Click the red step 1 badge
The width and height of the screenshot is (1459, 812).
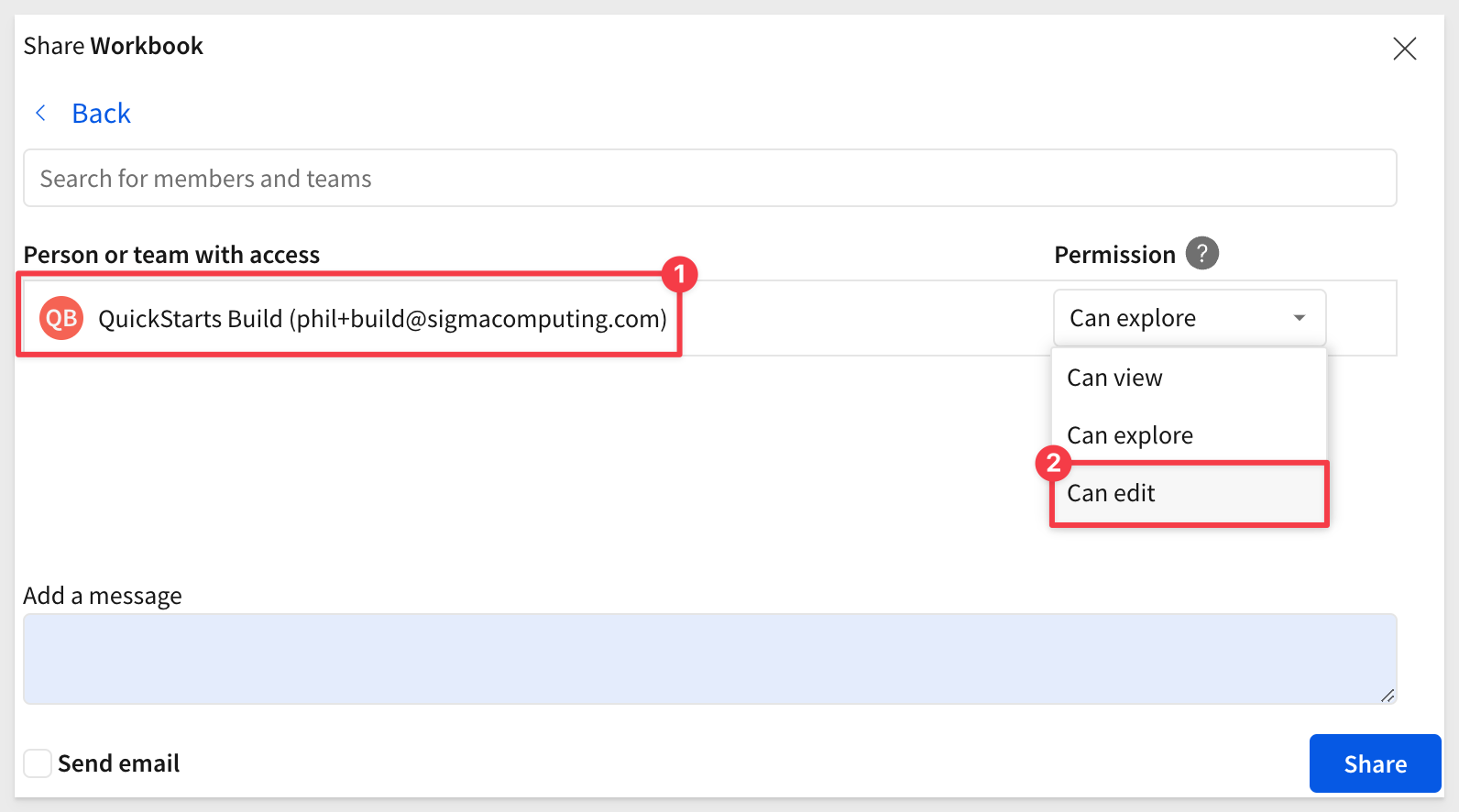coord(680,273)
